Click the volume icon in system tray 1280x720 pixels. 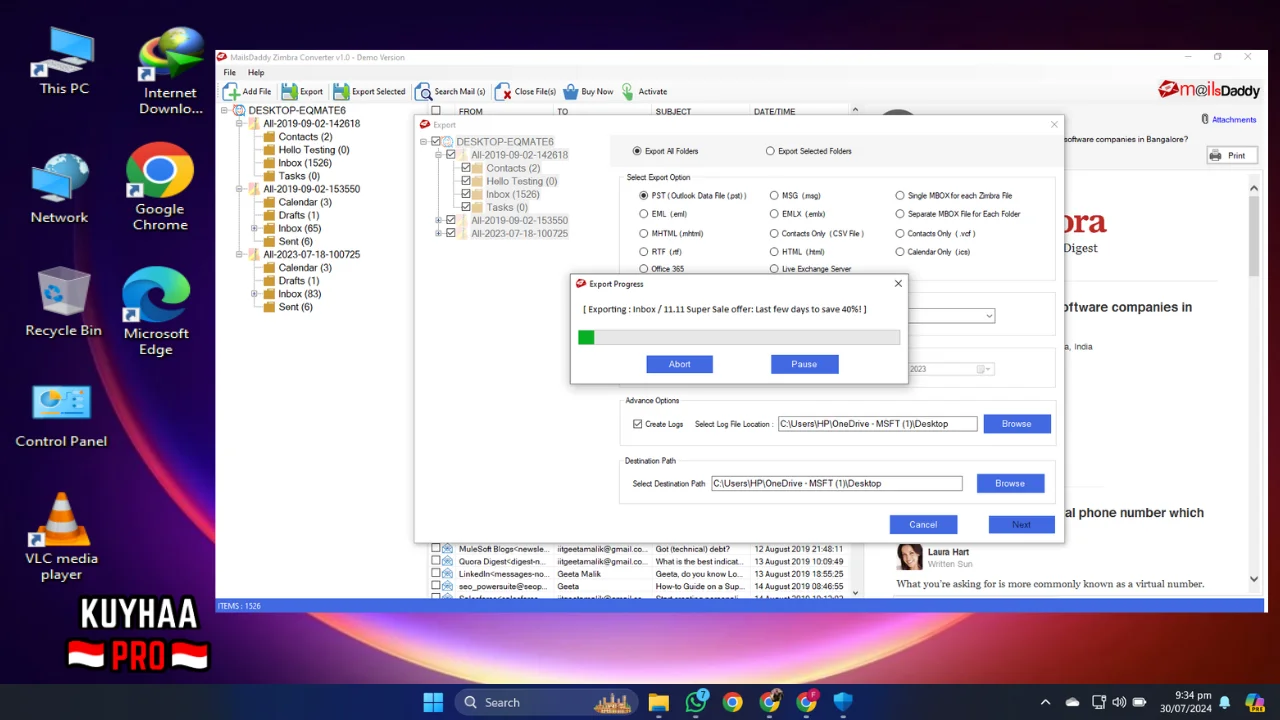[1119, 702]
